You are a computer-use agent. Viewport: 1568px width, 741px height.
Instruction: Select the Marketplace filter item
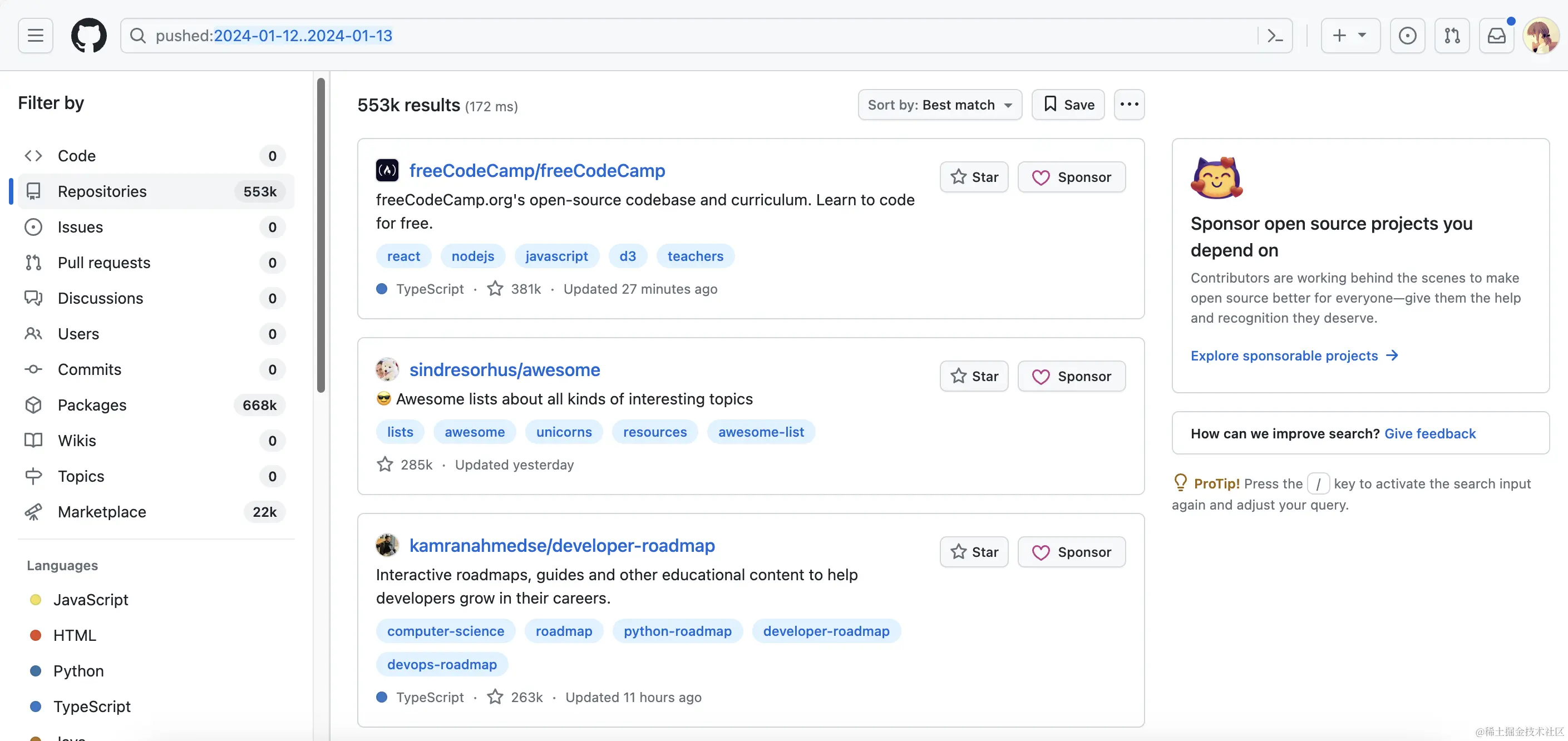(102, 512)
